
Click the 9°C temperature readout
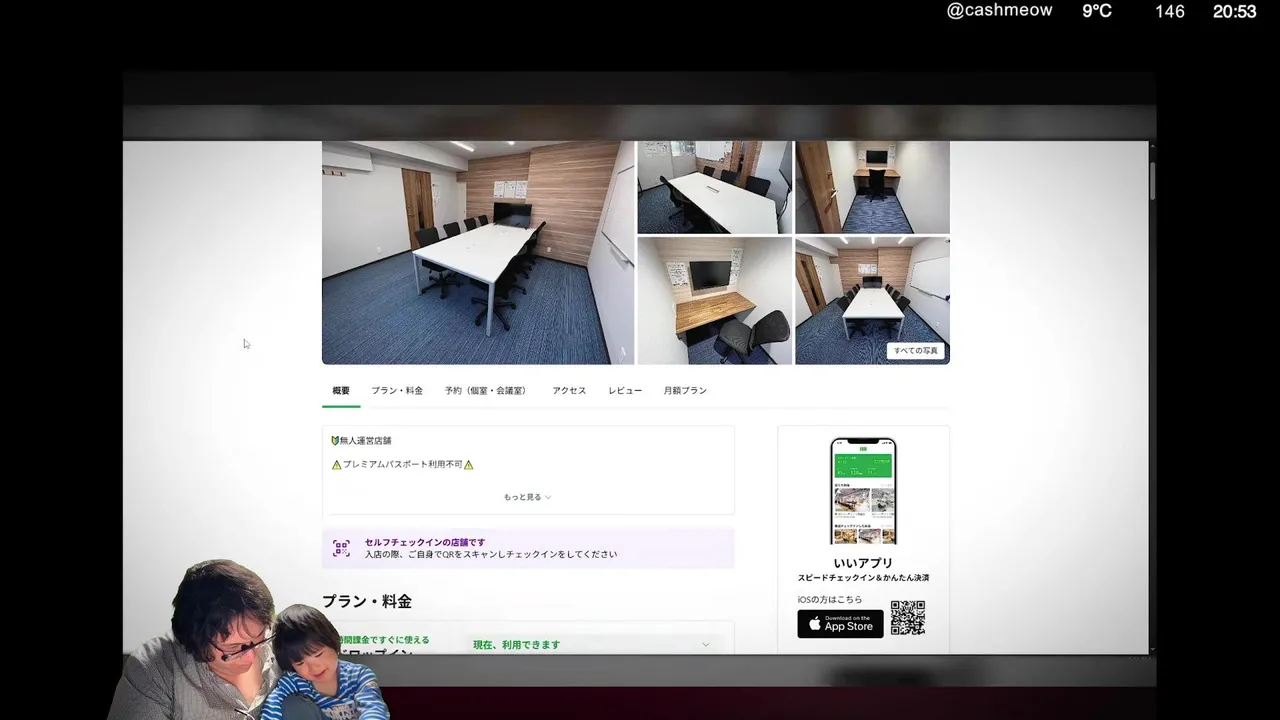pos(1097,11)
